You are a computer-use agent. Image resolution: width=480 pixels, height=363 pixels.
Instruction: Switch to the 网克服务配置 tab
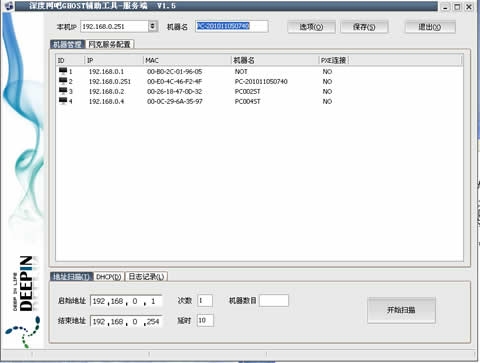click(x=110, y=44)
